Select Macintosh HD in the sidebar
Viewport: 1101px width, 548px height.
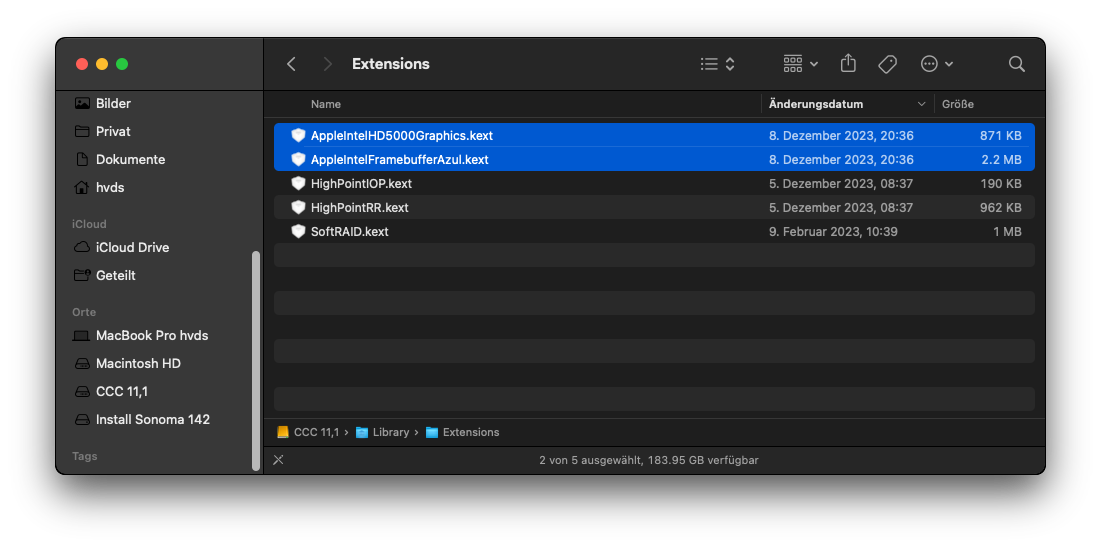click(x=138, y=363)
